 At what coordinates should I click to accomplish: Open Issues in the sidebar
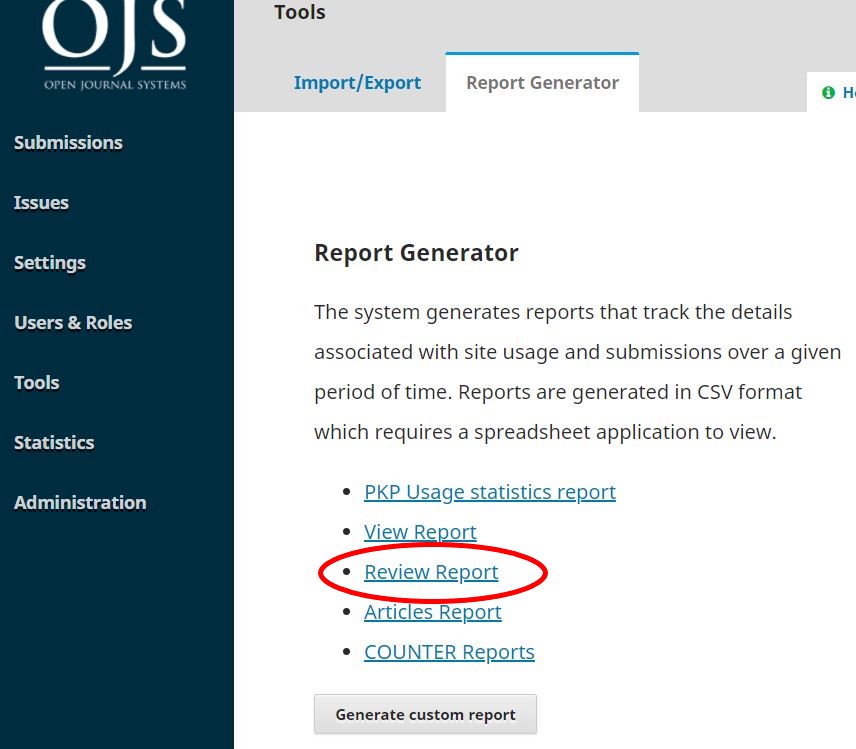click(41, 203)
